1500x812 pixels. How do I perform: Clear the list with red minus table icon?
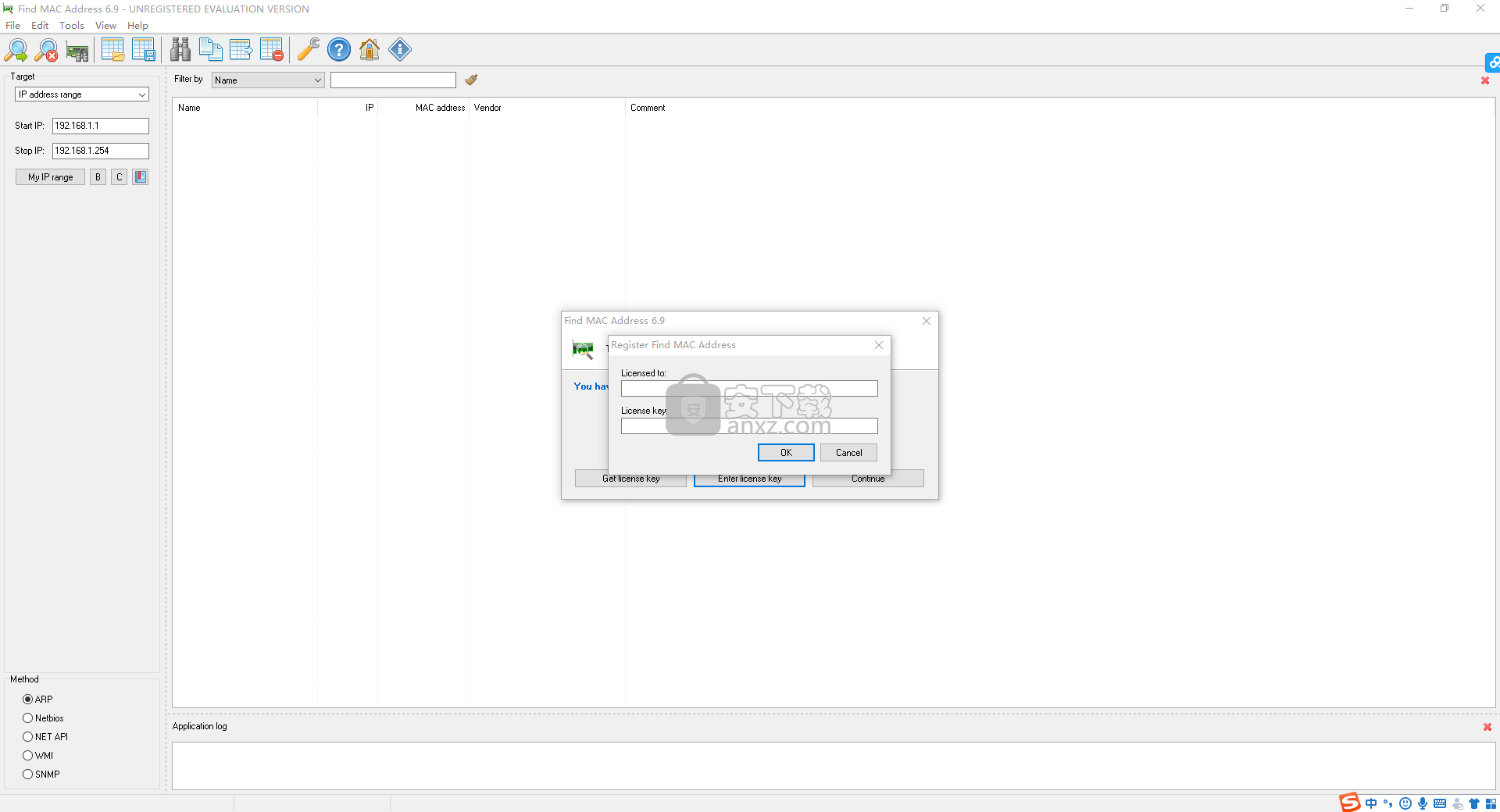(x=272, y=50)
